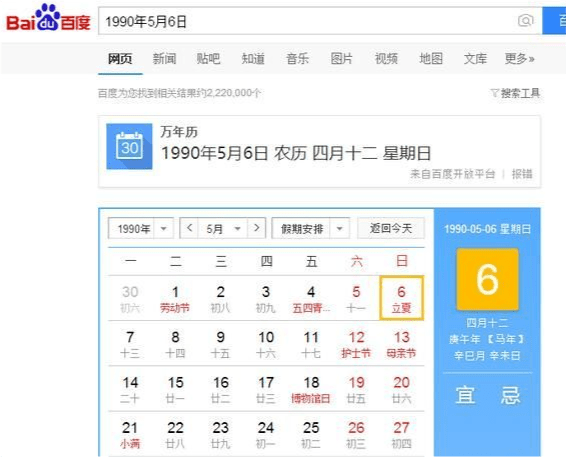Switch to the 图片 tab
Screen dimensions: 566x457
(x=341, y=58)
